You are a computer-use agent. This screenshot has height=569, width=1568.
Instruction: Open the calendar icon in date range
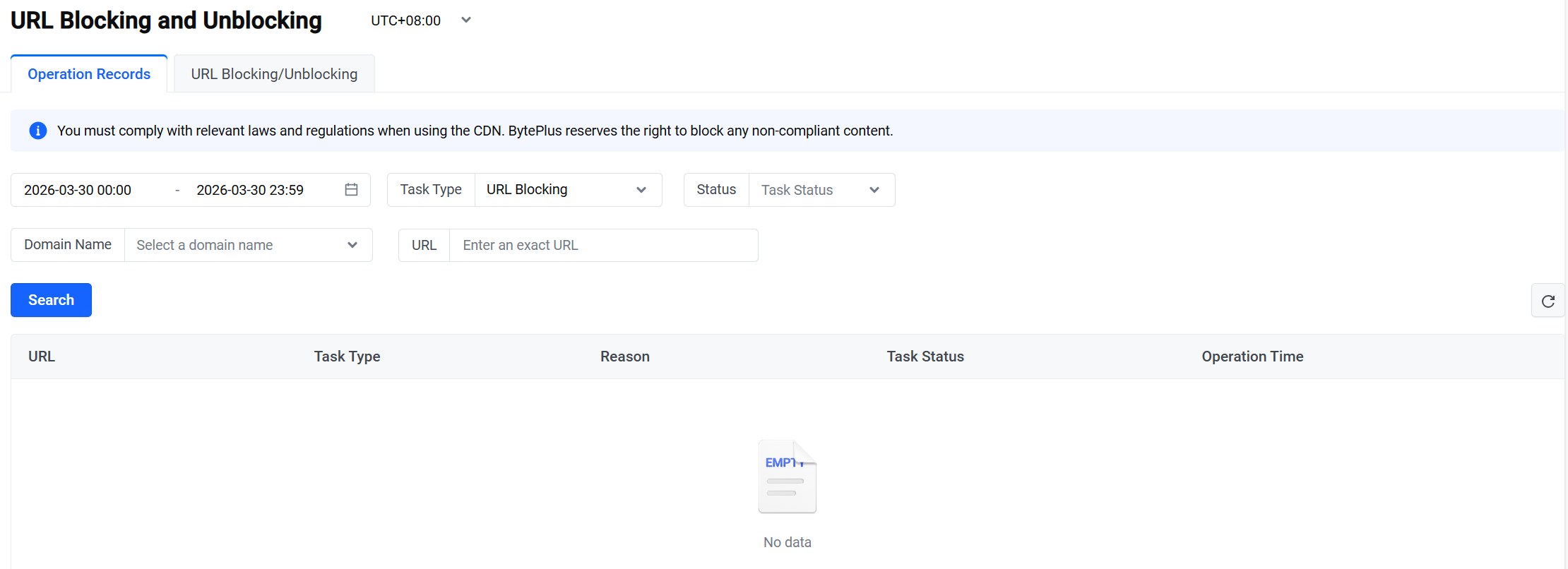(351, 190)
